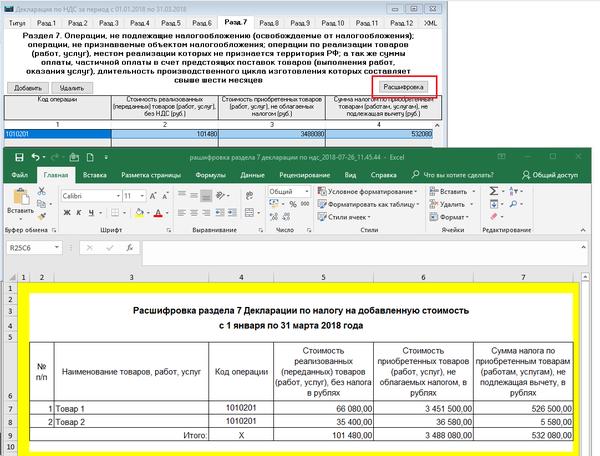Open the fill color dropdown arrow
The image size is (600, 456).
coord(148,213)
